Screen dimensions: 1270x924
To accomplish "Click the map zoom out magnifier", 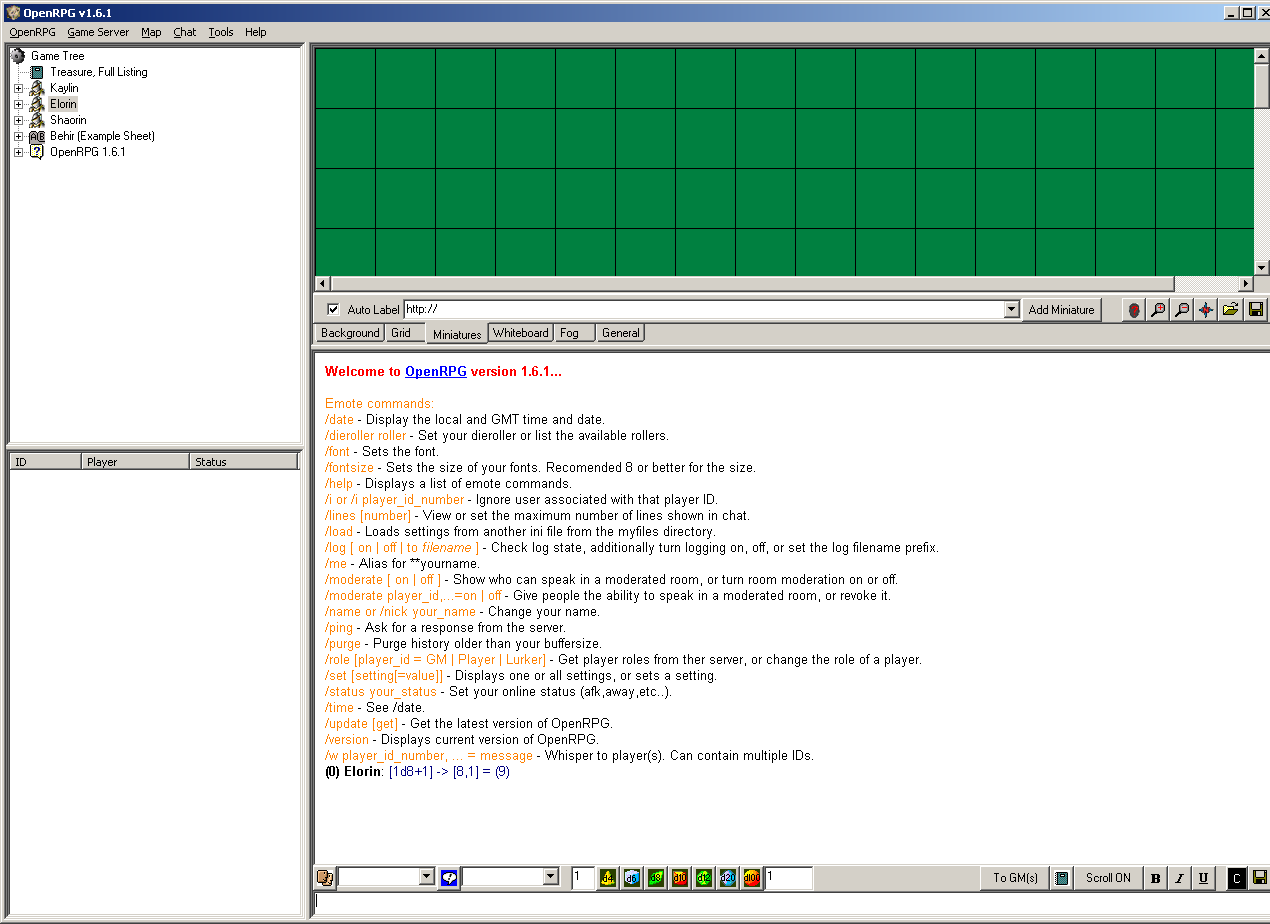I will (x=1182, y=310).
